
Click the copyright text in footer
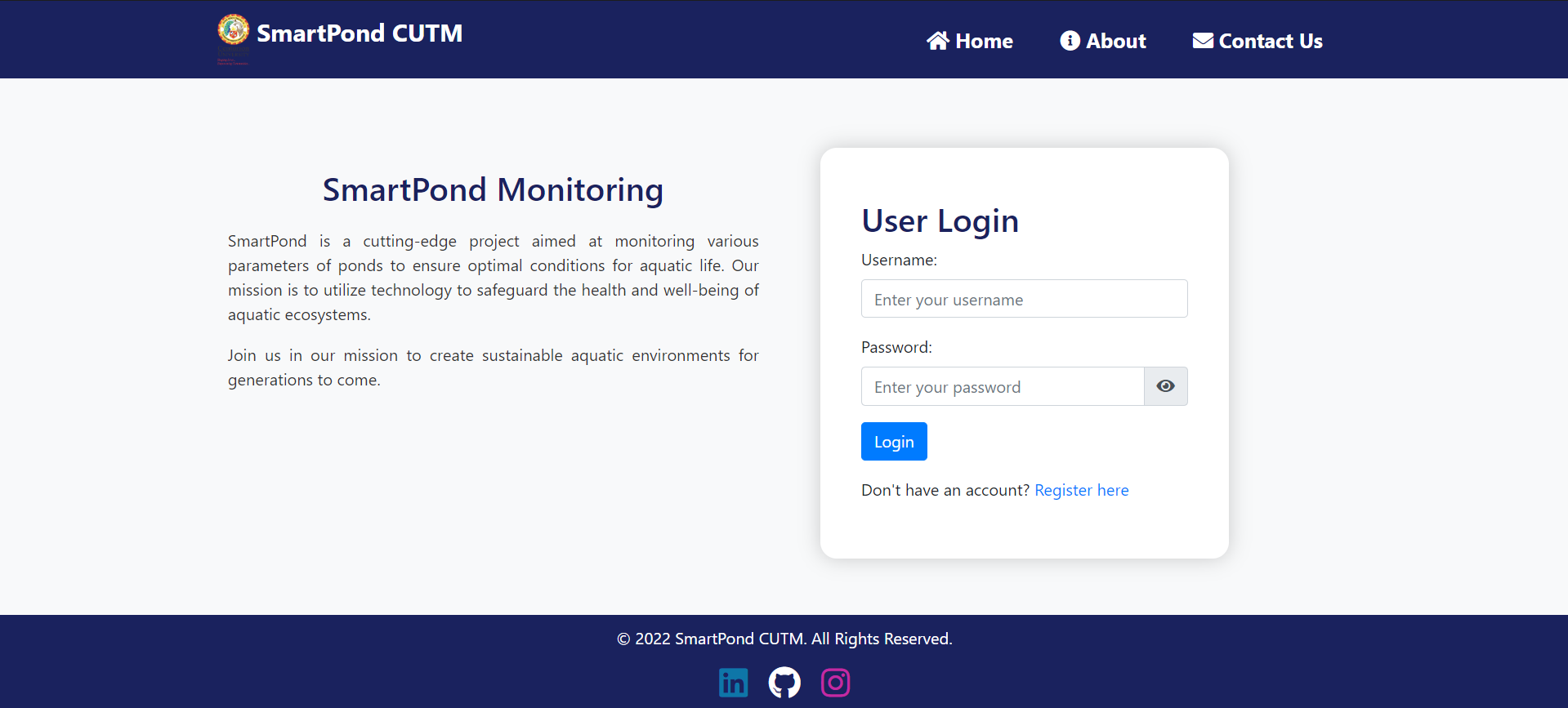pos(784,639)
